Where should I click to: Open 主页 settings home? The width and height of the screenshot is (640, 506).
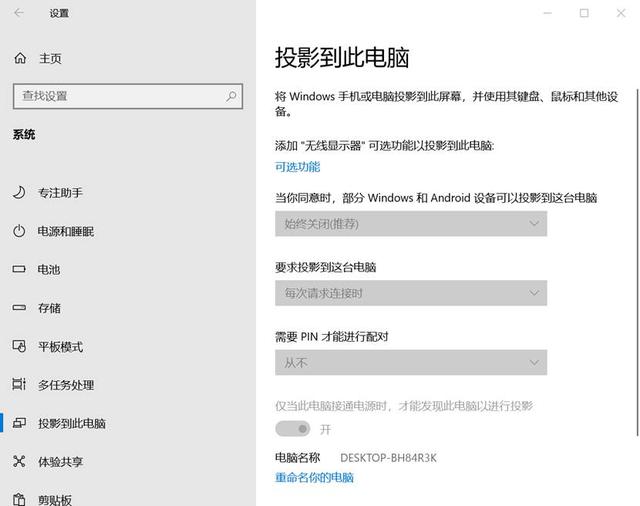coord(50,58)
